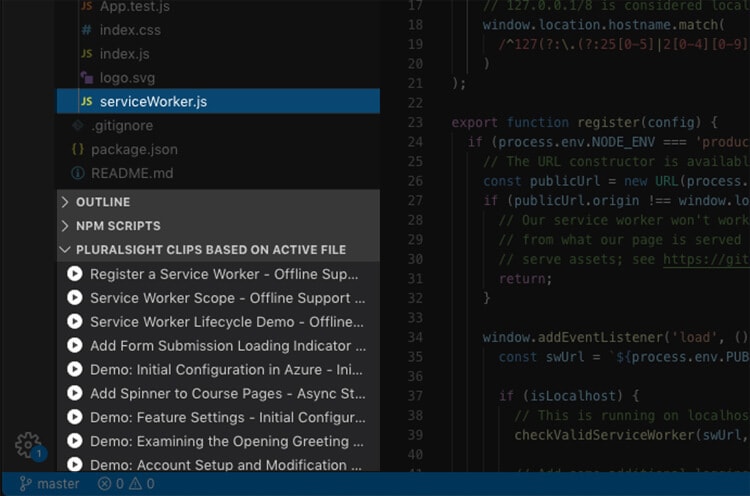Image resolution: width=750 pixels, height=496 pixels.
Task: Open logo.svg in the explorer
Action: pyautogui.click(x=218, y=77)
